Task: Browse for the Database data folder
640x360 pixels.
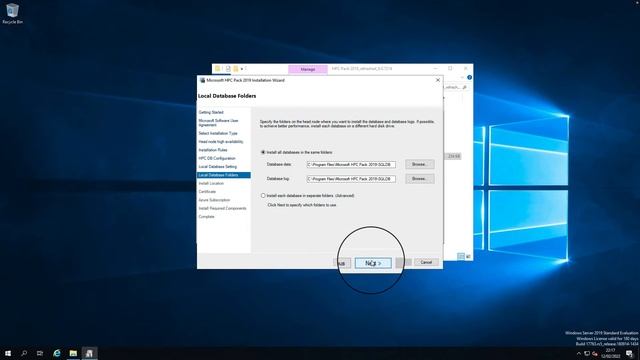Action: coord(420,164)
